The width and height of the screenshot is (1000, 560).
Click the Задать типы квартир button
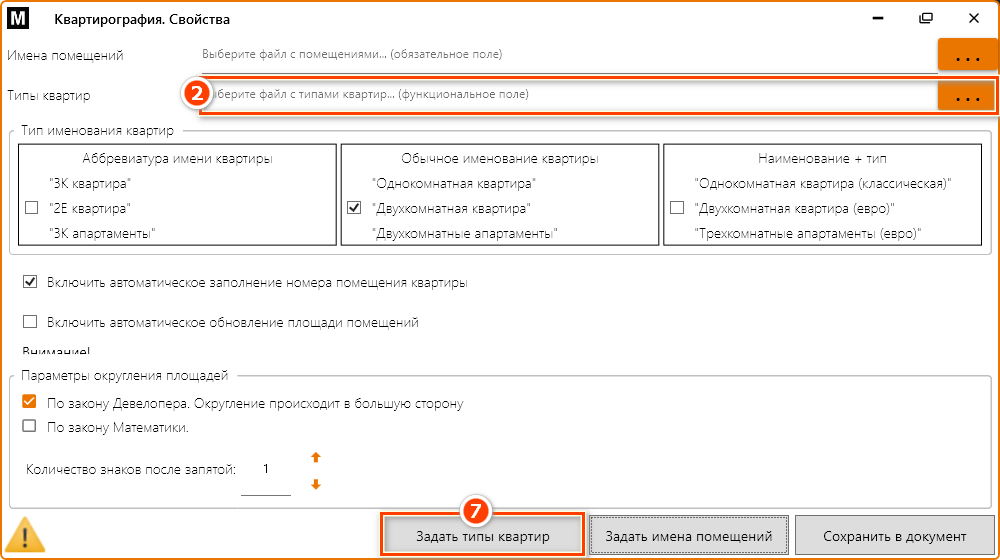pos(482,536)
